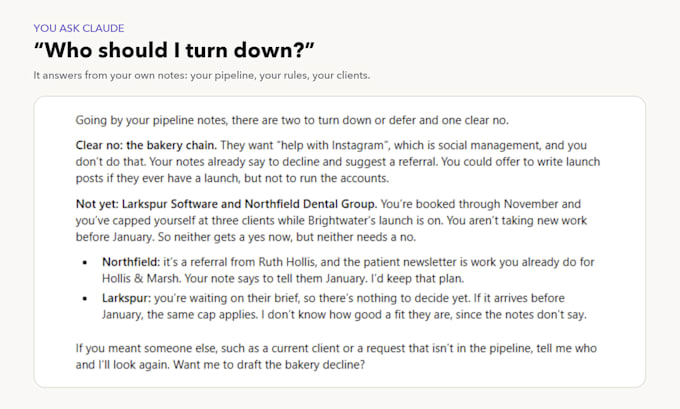Select the bold "Larkspur:" label
This screenshot has width=680, height=409.
click(x=127, y=298)
